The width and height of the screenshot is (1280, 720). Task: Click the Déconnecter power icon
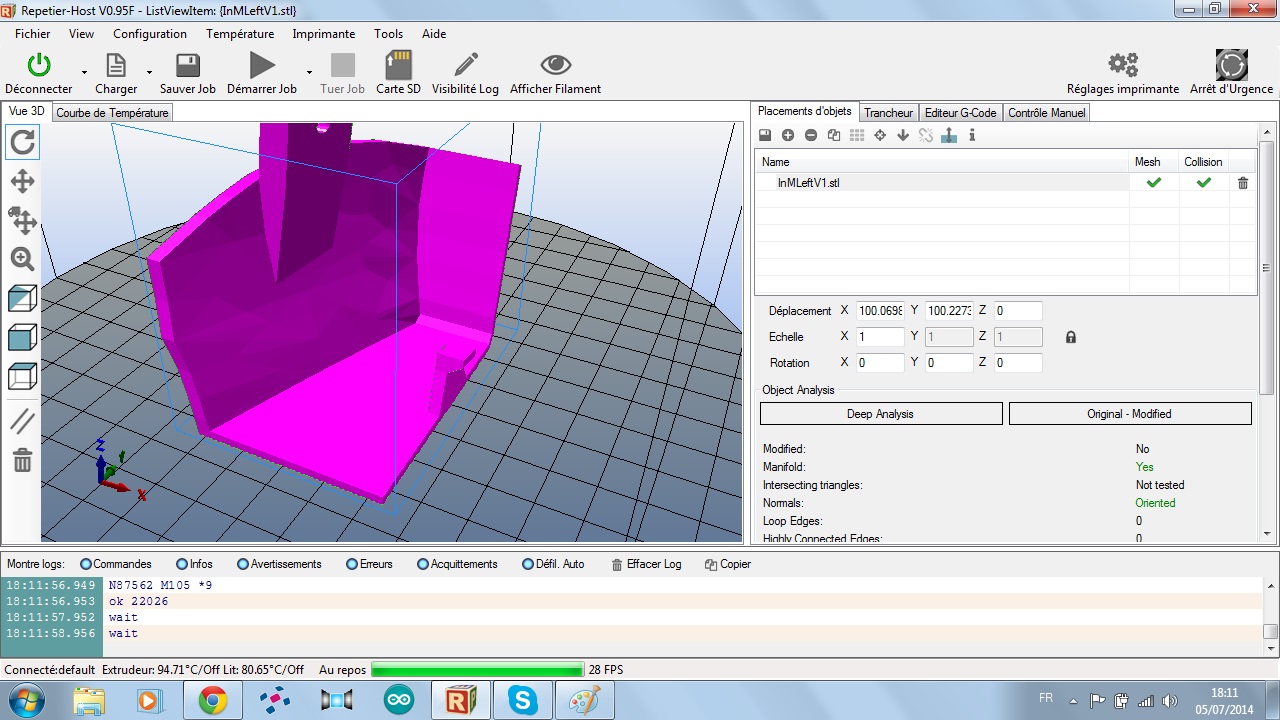click(x=38, y=65)
